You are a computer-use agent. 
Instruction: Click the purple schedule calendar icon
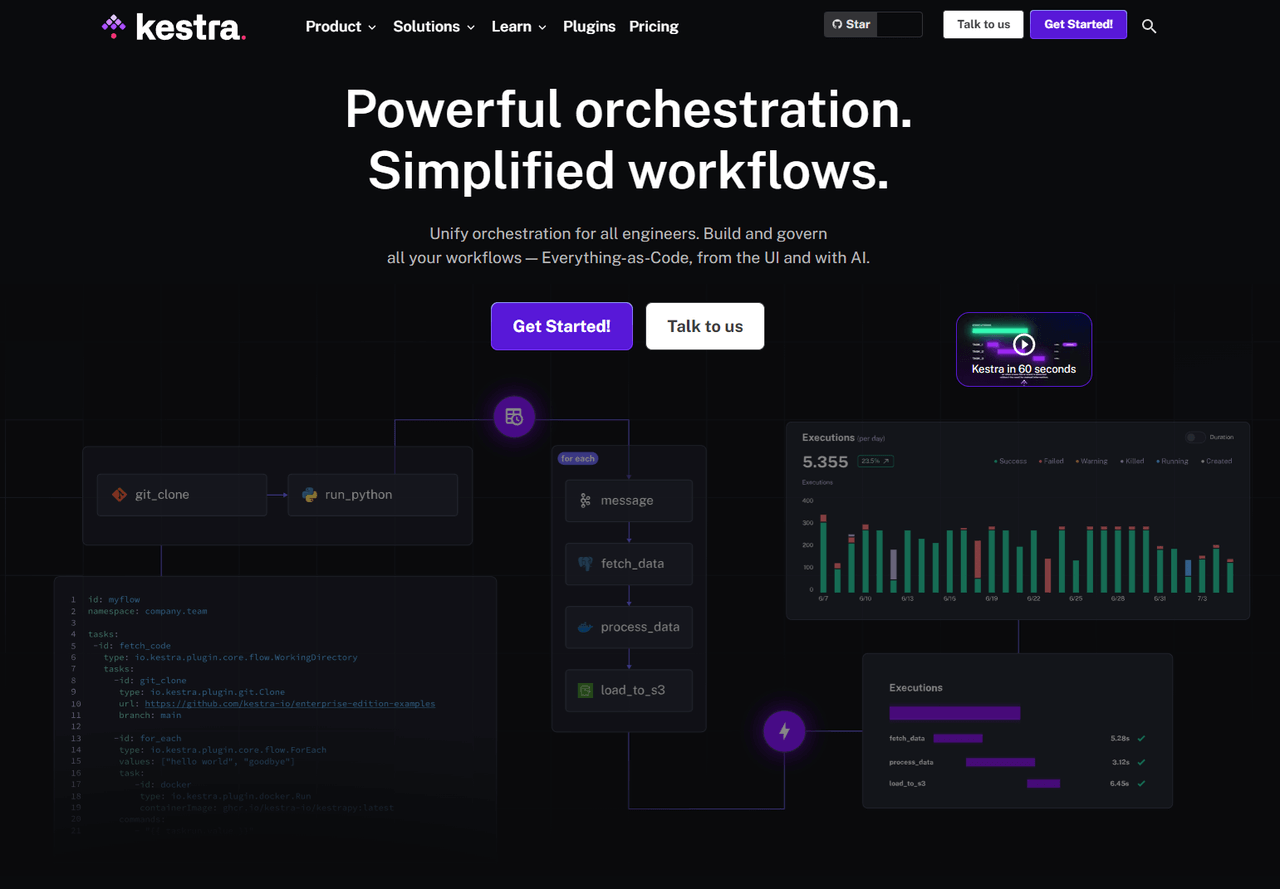514,417
